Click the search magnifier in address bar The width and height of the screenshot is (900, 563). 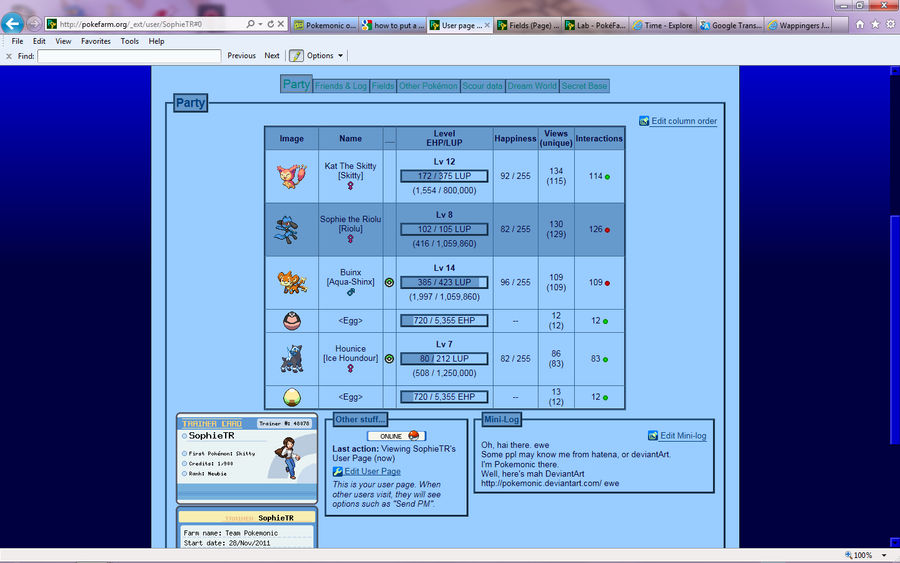250,24
